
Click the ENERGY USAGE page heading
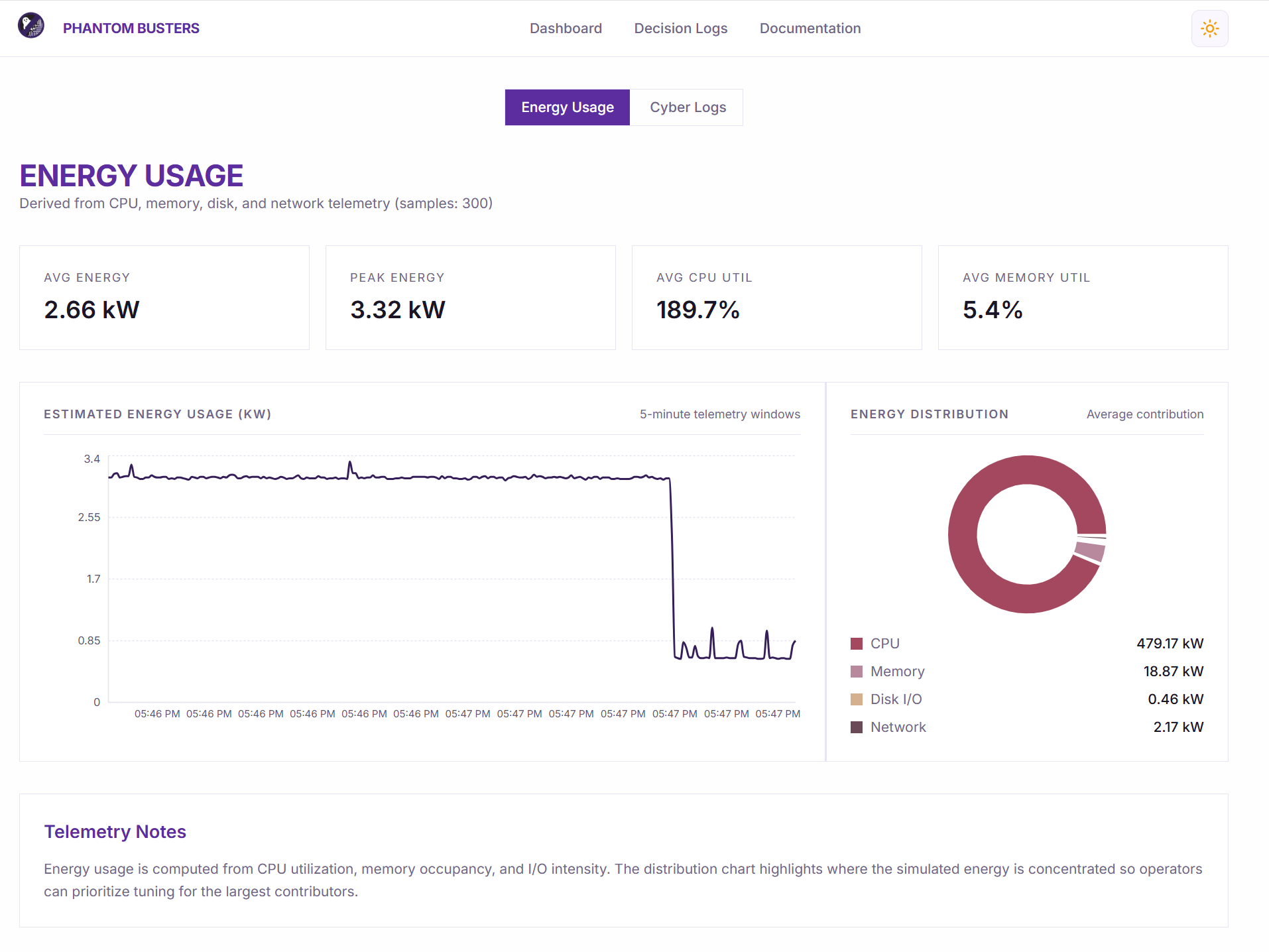pyautogui.click(x=131, y=176)
